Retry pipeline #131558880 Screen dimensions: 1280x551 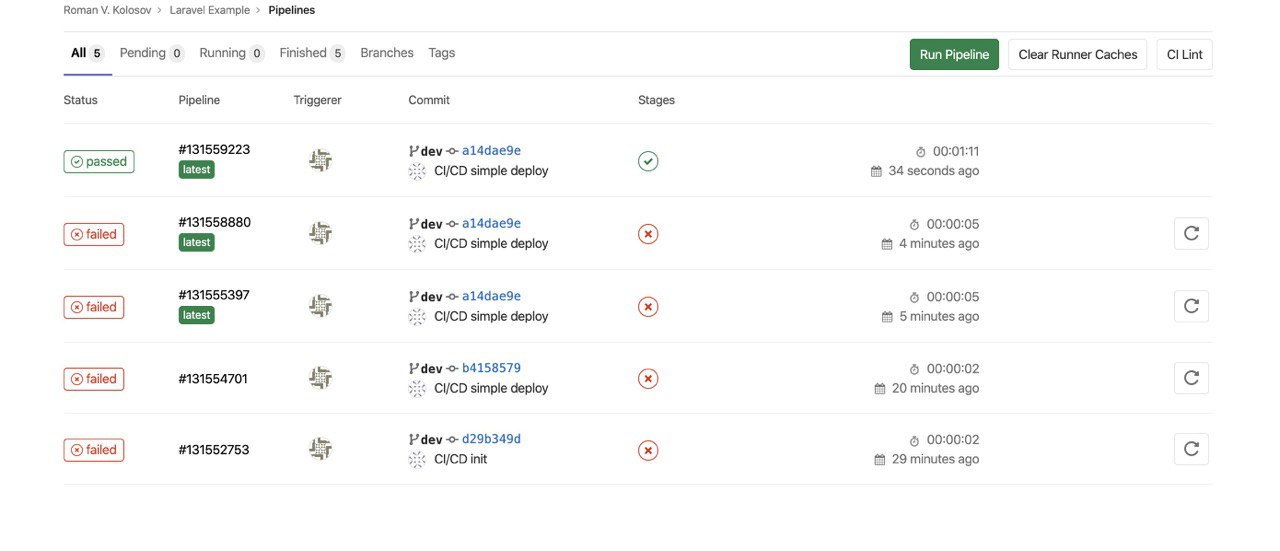click(1191, 233)
